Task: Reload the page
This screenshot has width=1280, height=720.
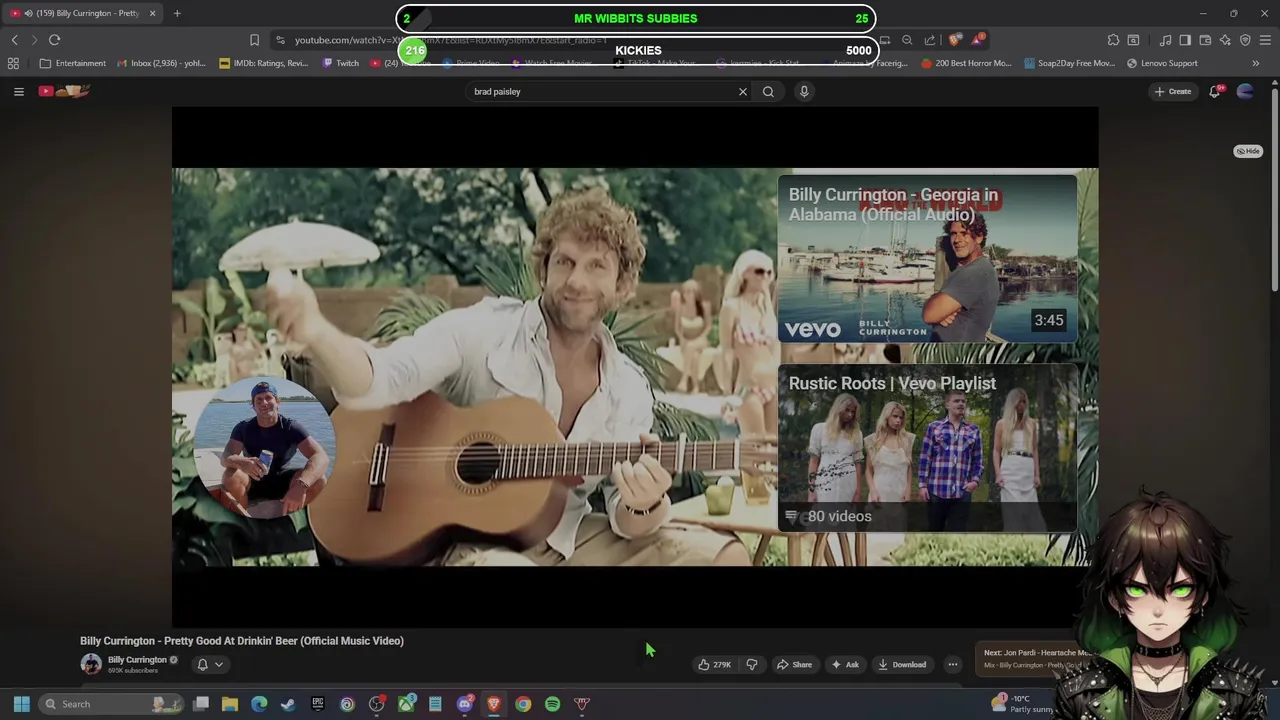Action: 54,40
